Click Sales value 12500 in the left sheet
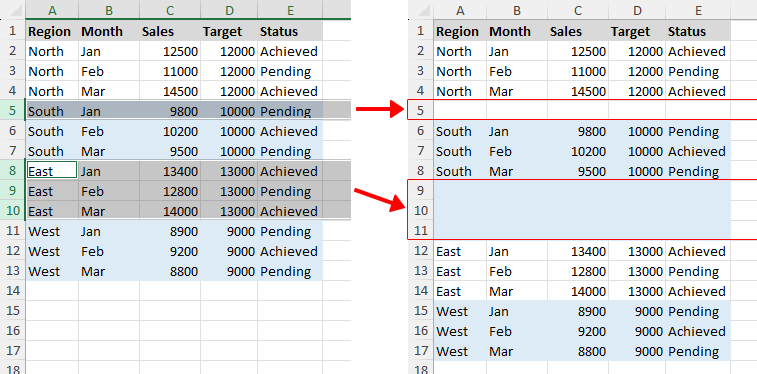 click(x=170, y=51)
